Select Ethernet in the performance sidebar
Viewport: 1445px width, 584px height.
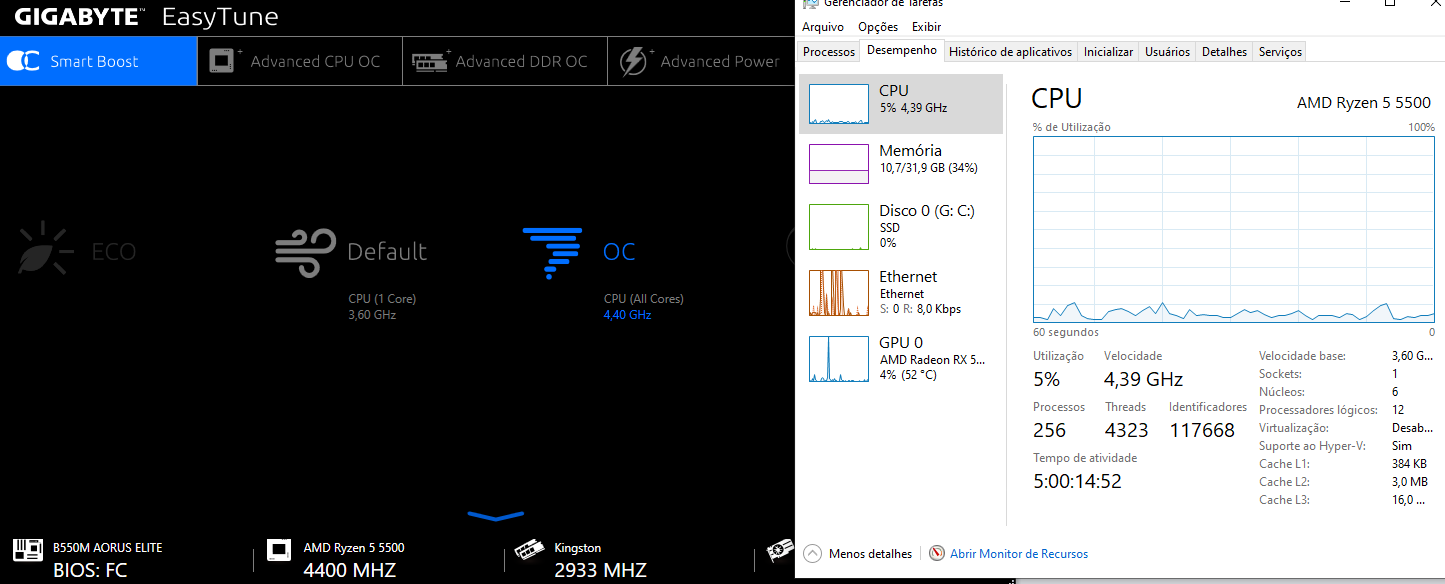(x=901, y=292)
